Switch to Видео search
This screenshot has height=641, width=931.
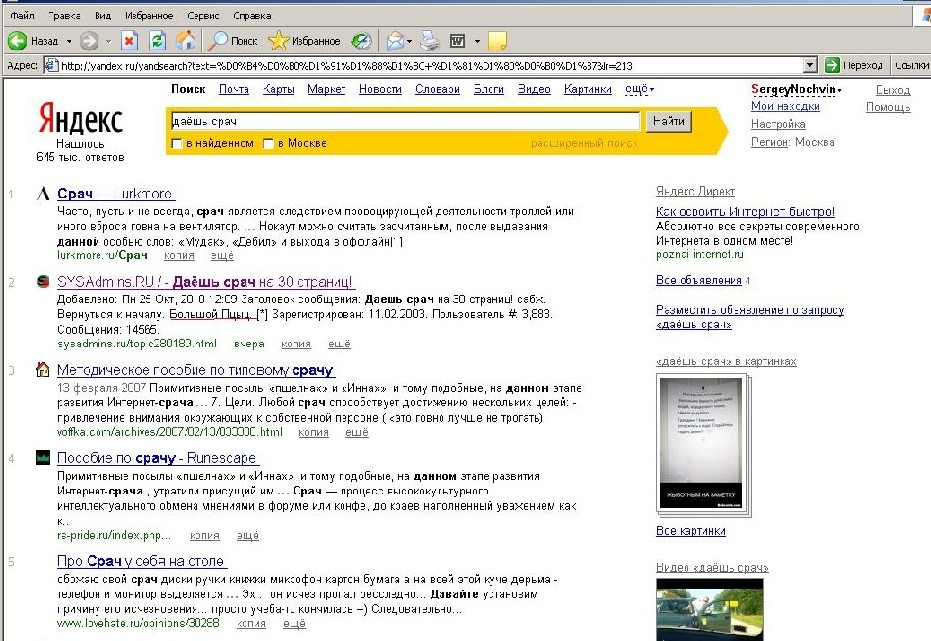coord(534,89)
